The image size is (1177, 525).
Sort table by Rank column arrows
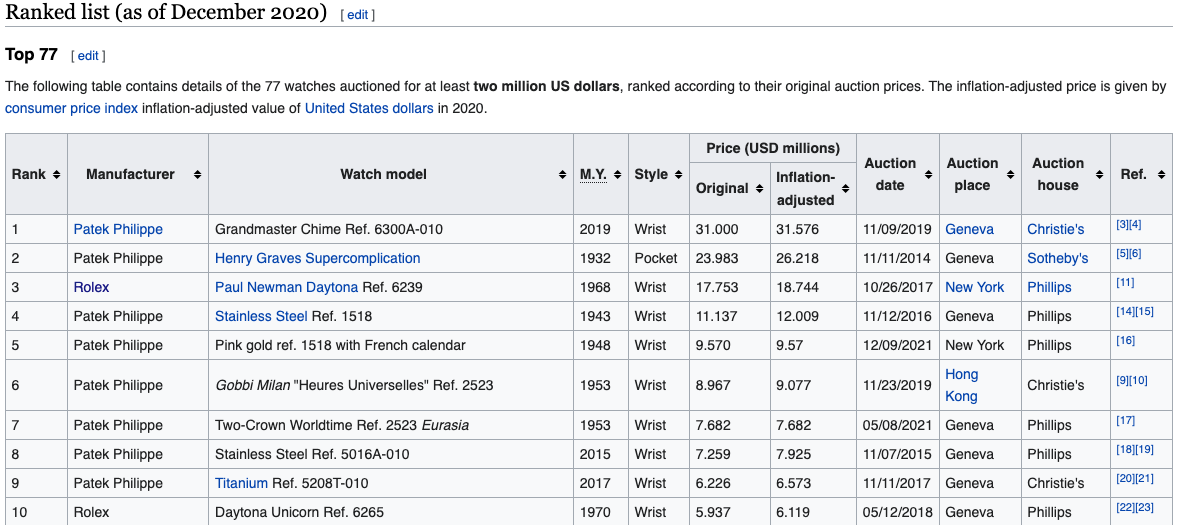point(56,175)
